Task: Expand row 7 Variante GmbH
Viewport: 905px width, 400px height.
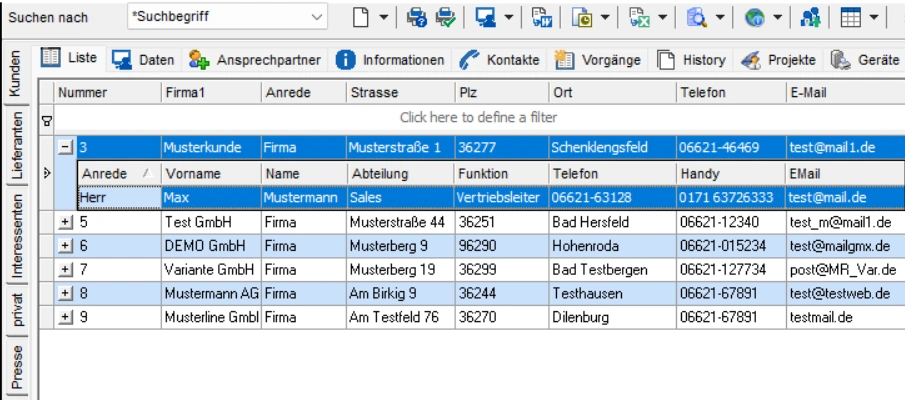Action: coord(66,270)
